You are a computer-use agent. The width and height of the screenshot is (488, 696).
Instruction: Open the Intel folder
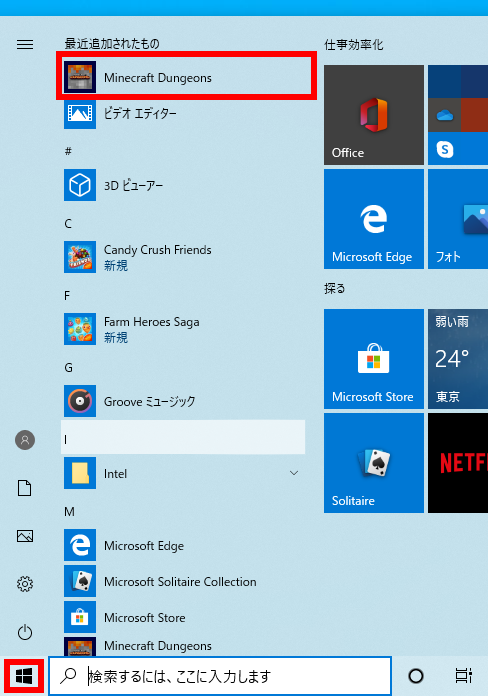point(183,473)
